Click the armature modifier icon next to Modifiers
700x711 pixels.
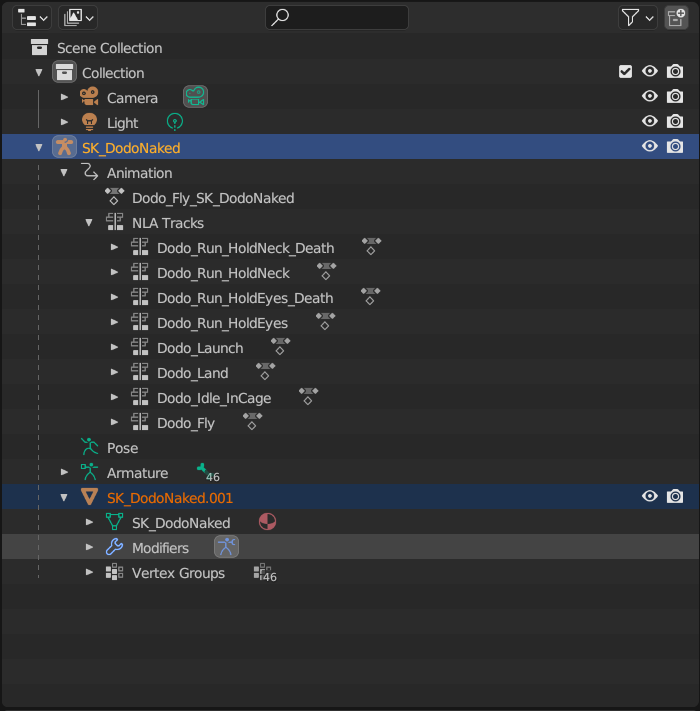(226, 547)
